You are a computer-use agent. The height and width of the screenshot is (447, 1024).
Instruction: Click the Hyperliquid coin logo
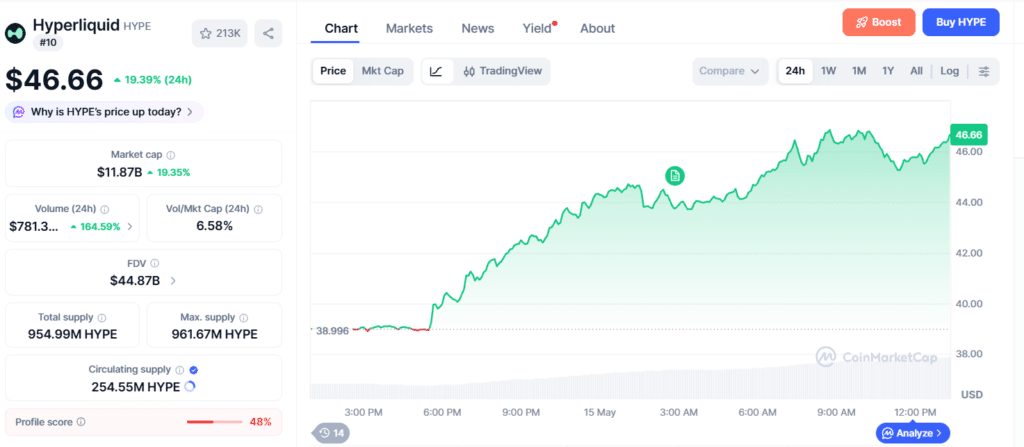point(16,33)
